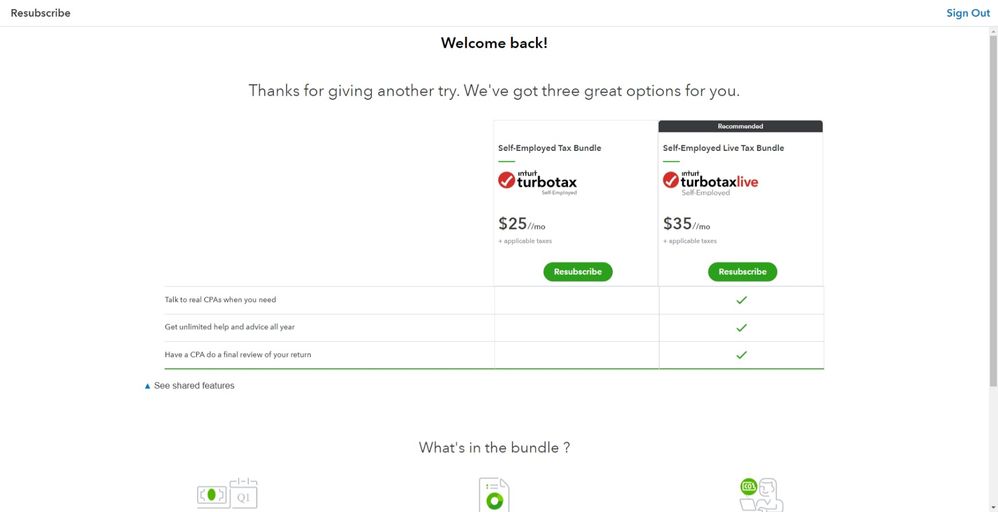The height and width of the screenshot is (512, 998).
Task: Click the TurboTax Live Self-Employed logo
Action: [x=709, y=182]
